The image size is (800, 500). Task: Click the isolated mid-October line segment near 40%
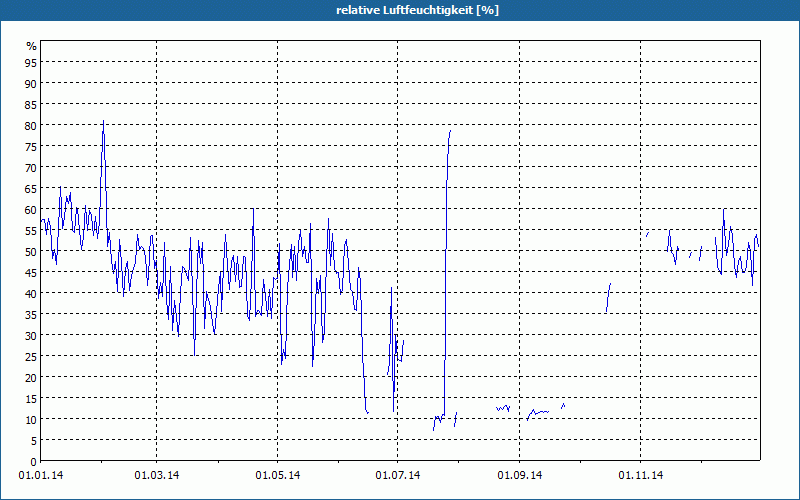point(608,296)
